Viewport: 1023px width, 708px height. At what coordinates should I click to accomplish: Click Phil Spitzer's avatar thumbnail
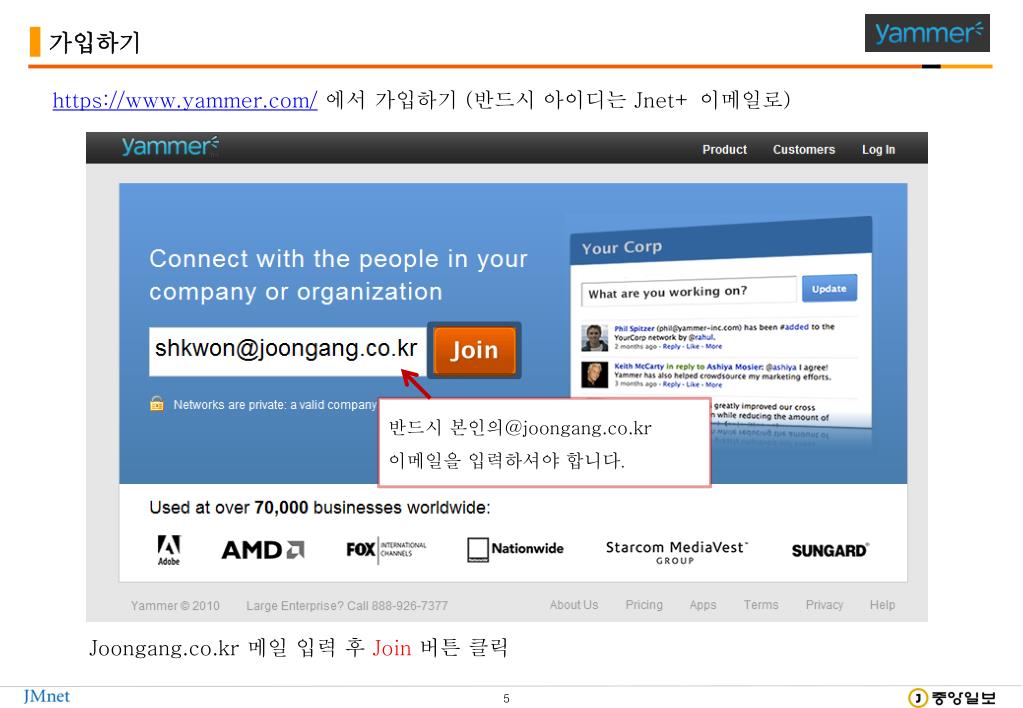click(x=594, y=337)
